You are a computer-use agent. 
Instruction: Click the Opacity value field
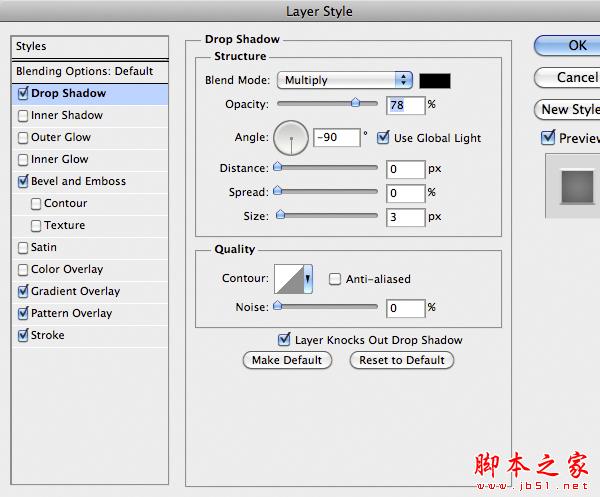[406, 105]
